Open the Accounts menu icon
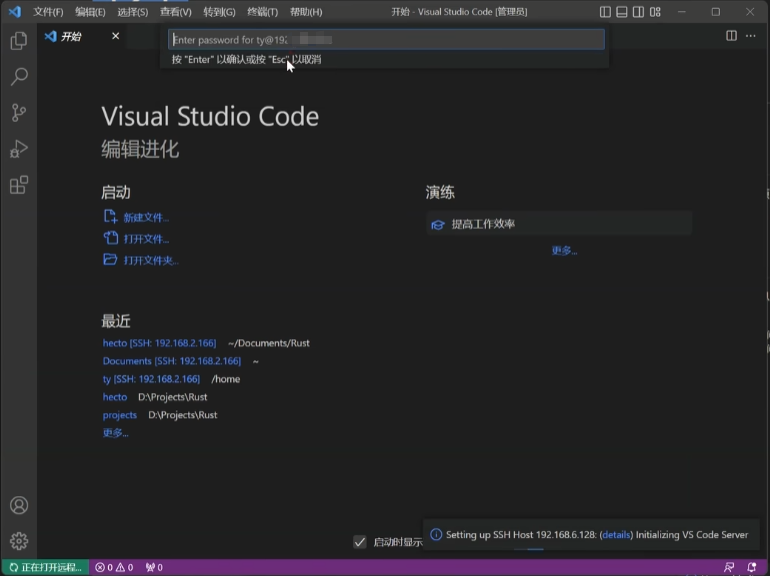770x576 pixels. click(19, 505)
